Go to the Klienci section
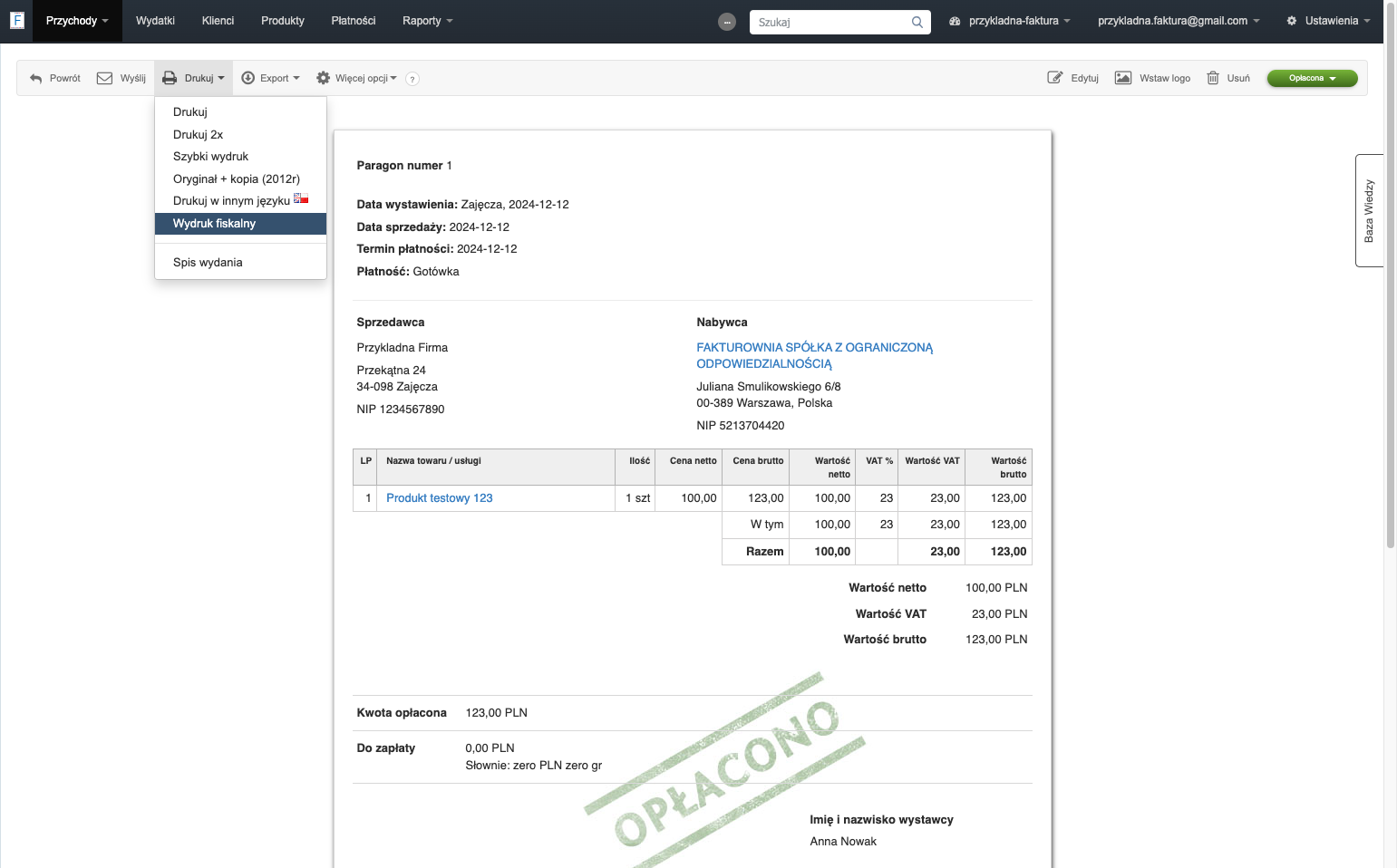1397x868 pixels. click(218, 21)
